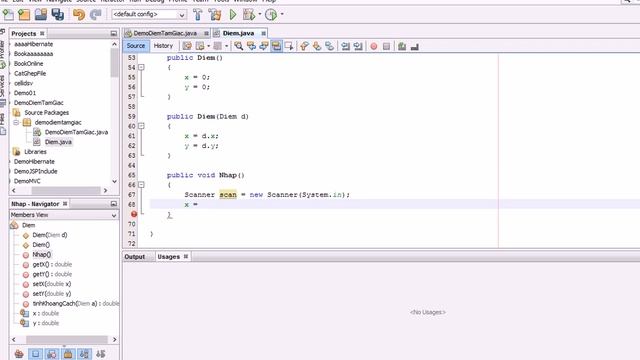Collapse the code fold at line 60
This screenshot has height=360, width=640.
(x=141, y=126)
